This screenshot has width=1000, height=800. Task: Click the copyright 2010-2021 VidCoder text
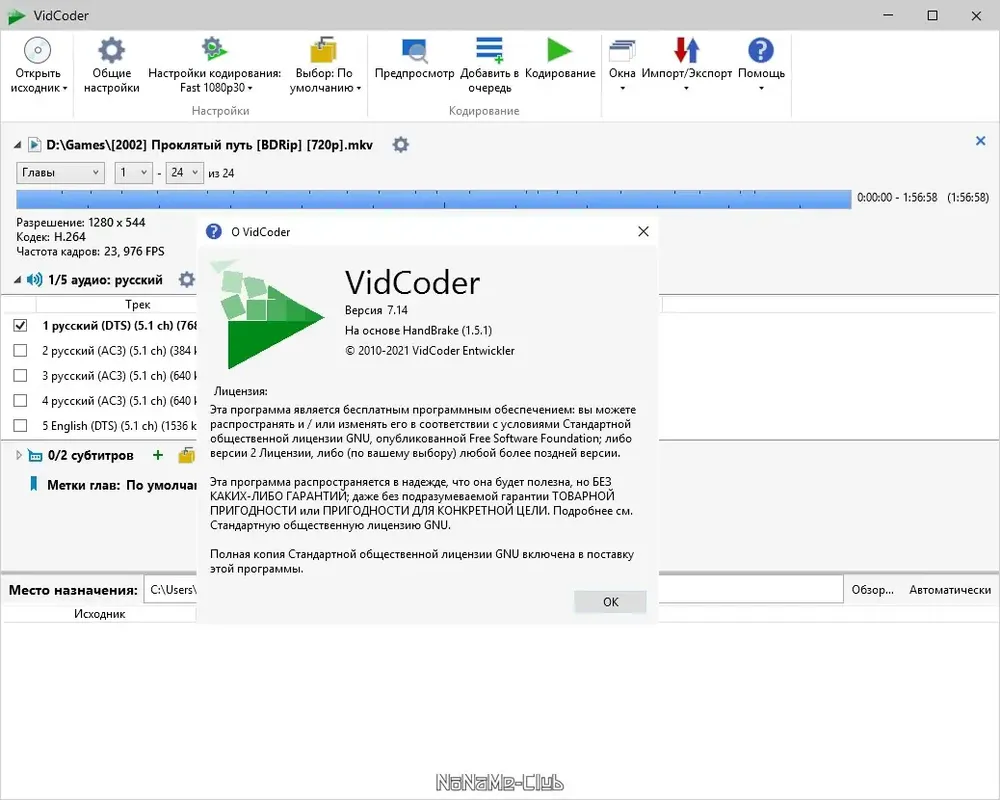coord(430,350)
